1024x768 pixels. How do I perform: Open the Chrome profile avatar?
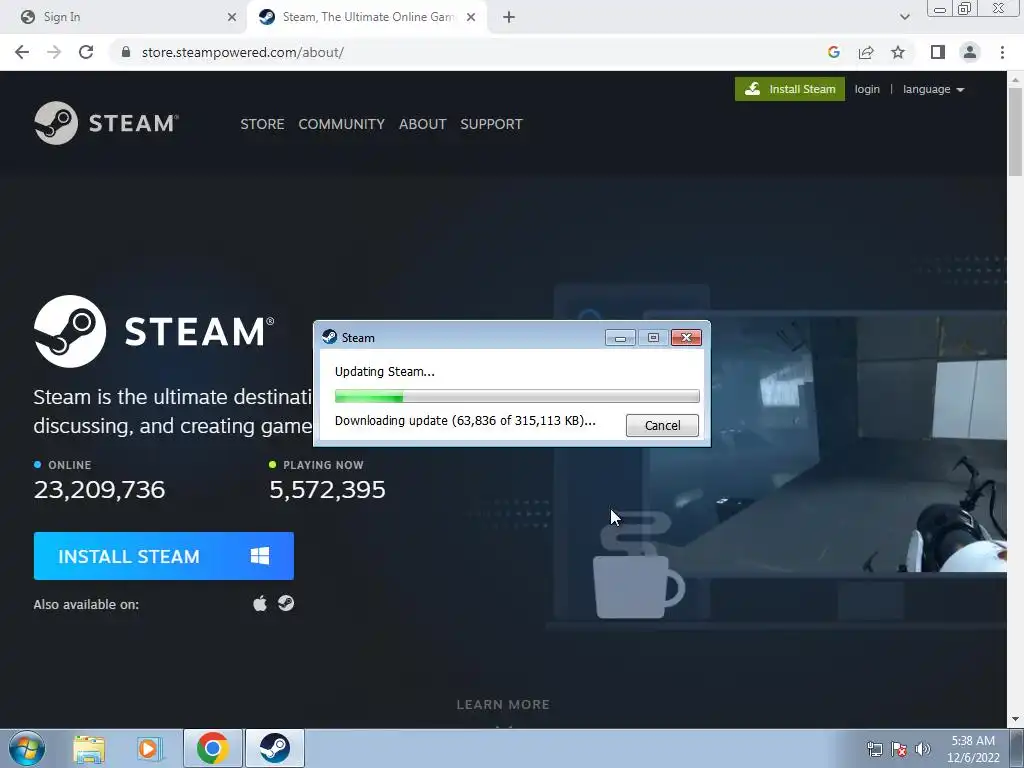pyautogui.click(x=970, y=52)
